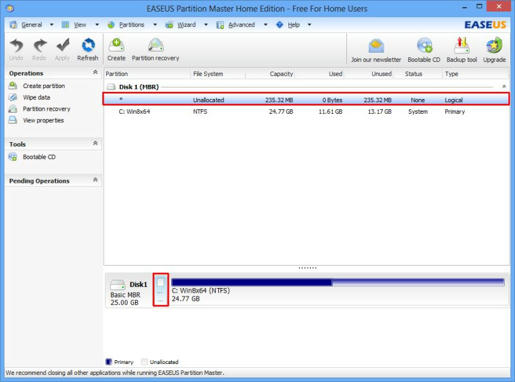Launch the Backup tool icon
Image resolution: width=515 pixels, height=382 pixels.
(x=462, y=46)
